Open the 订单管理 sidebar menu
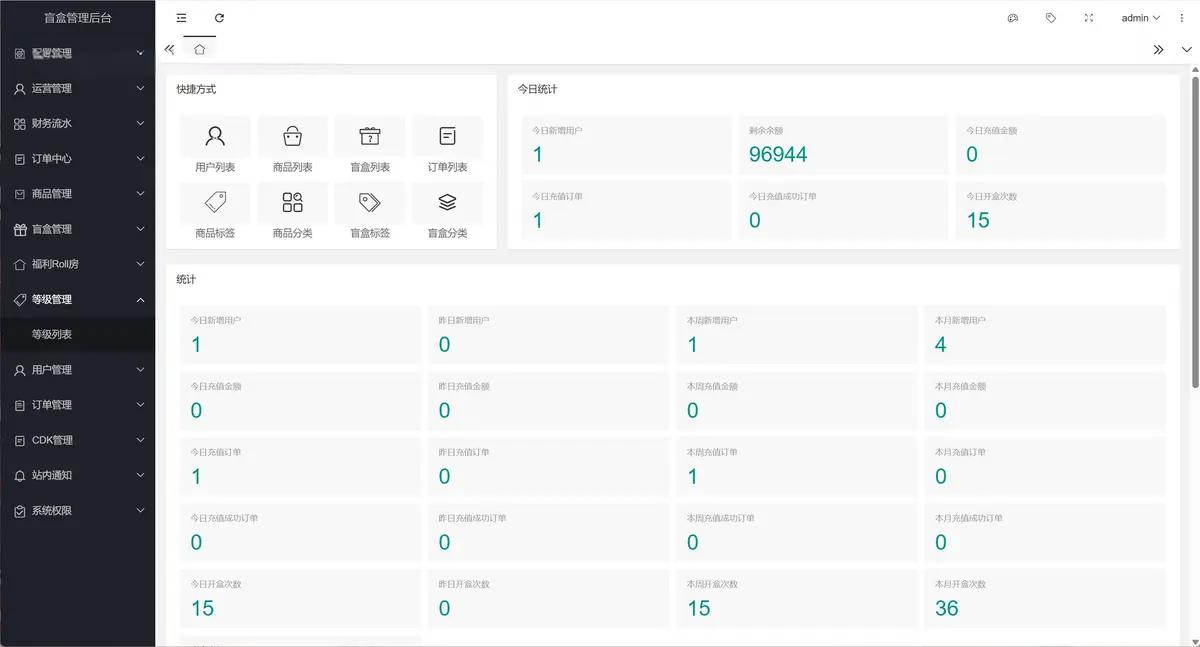 coord(77,405)
